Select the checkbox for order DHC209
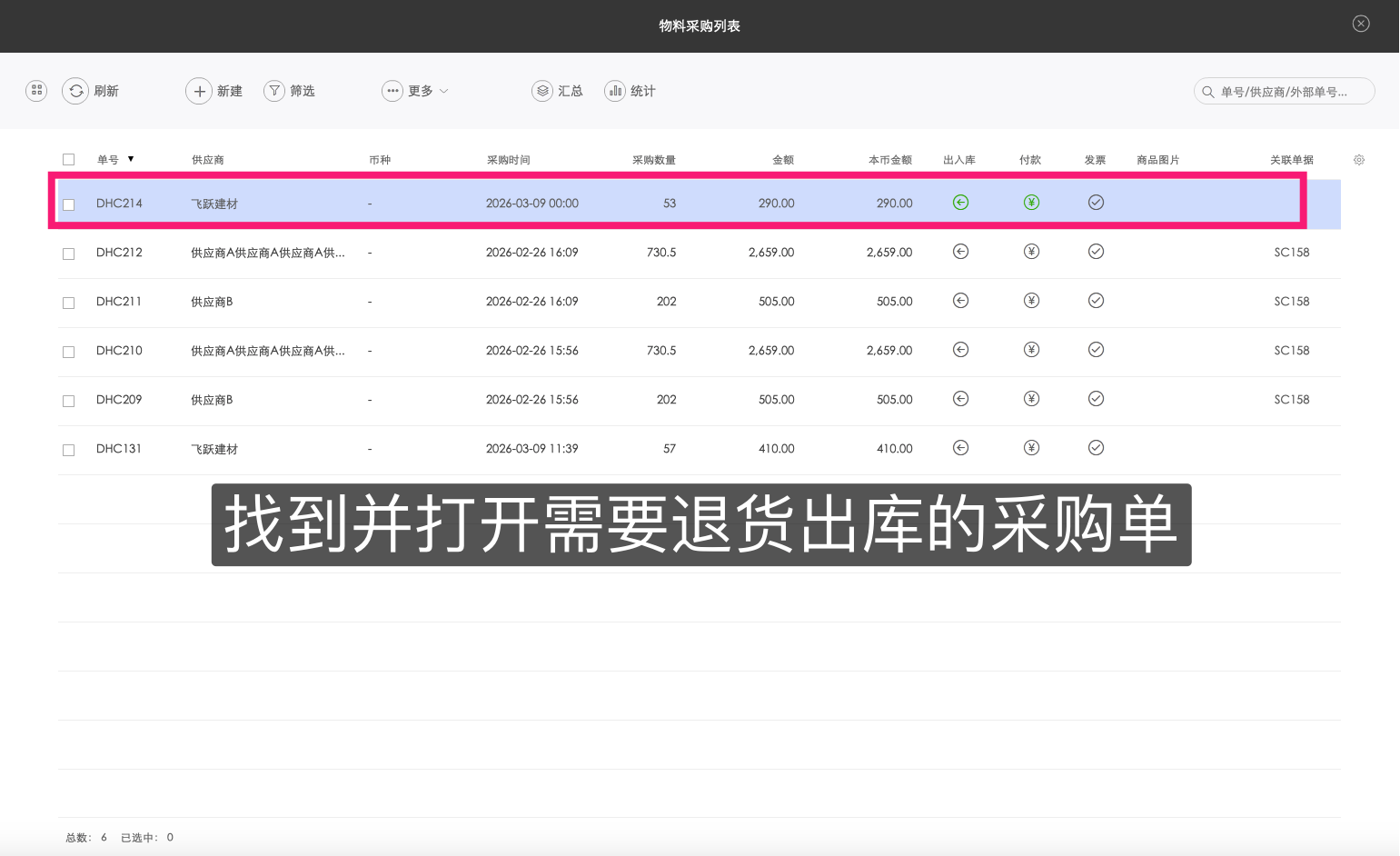 68,401
